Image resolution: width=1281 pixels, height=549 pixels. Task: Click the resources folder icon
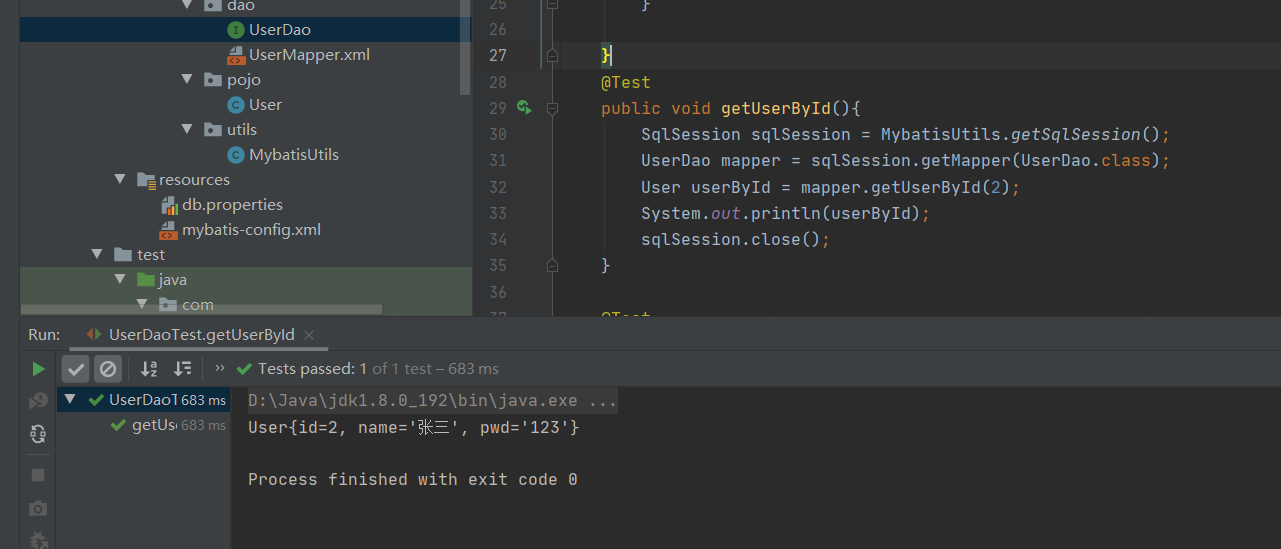[x=146, y=180]
